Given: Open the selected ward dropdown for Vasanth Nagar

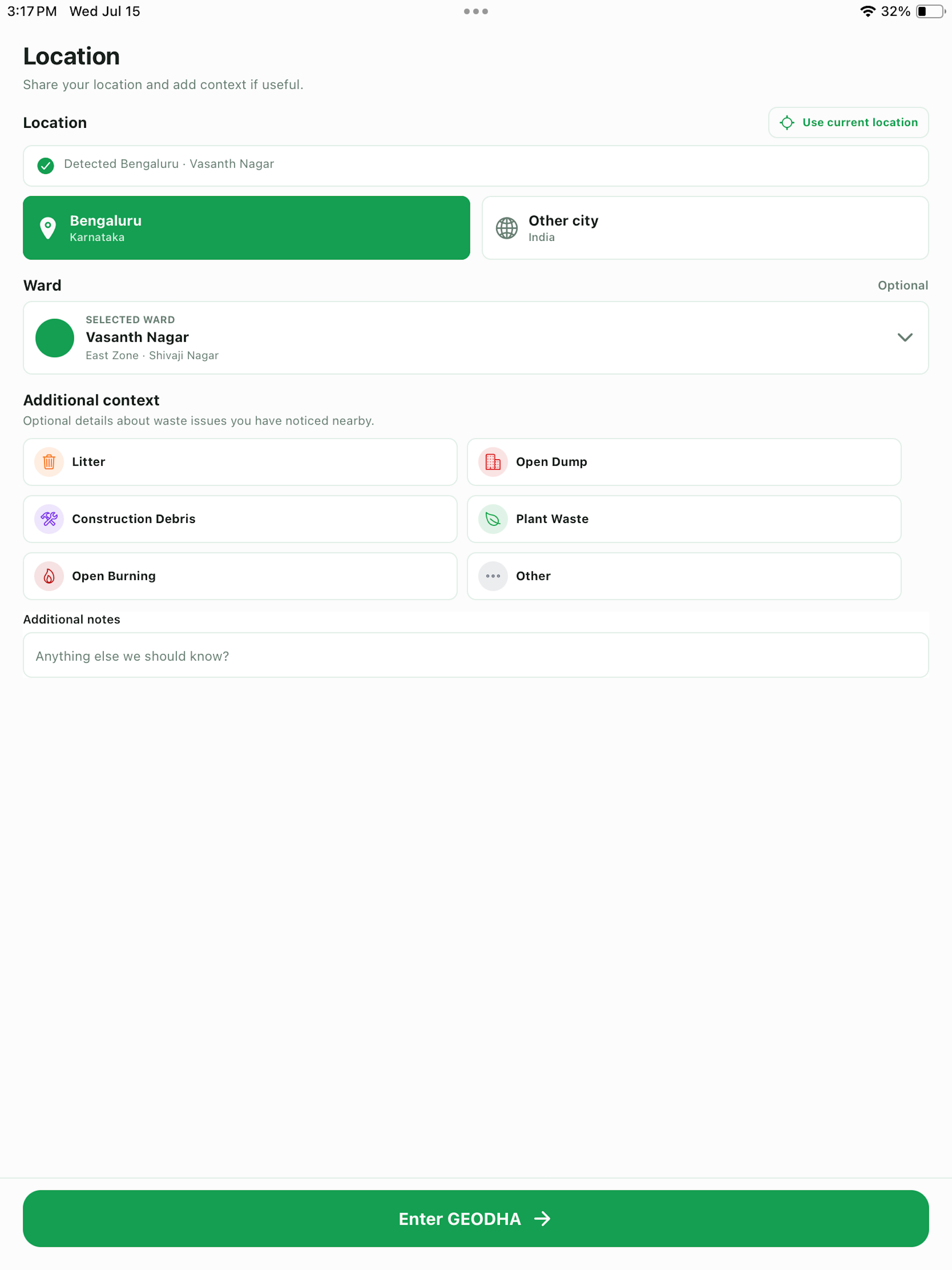Looking at the screenshot, I should click(x=476, y=337).
